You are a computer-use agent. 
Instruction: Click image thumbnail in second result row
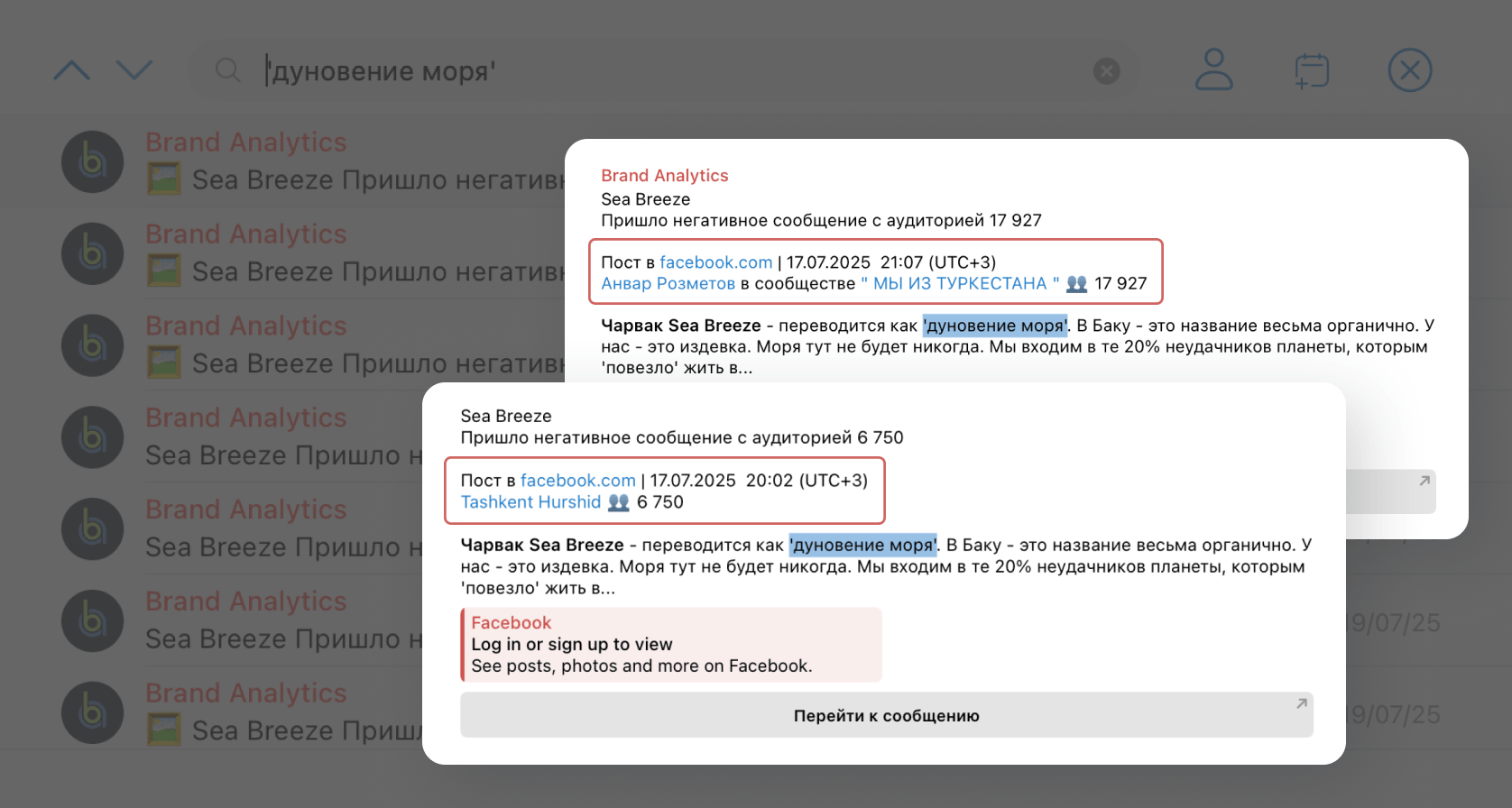pos(164,271)
